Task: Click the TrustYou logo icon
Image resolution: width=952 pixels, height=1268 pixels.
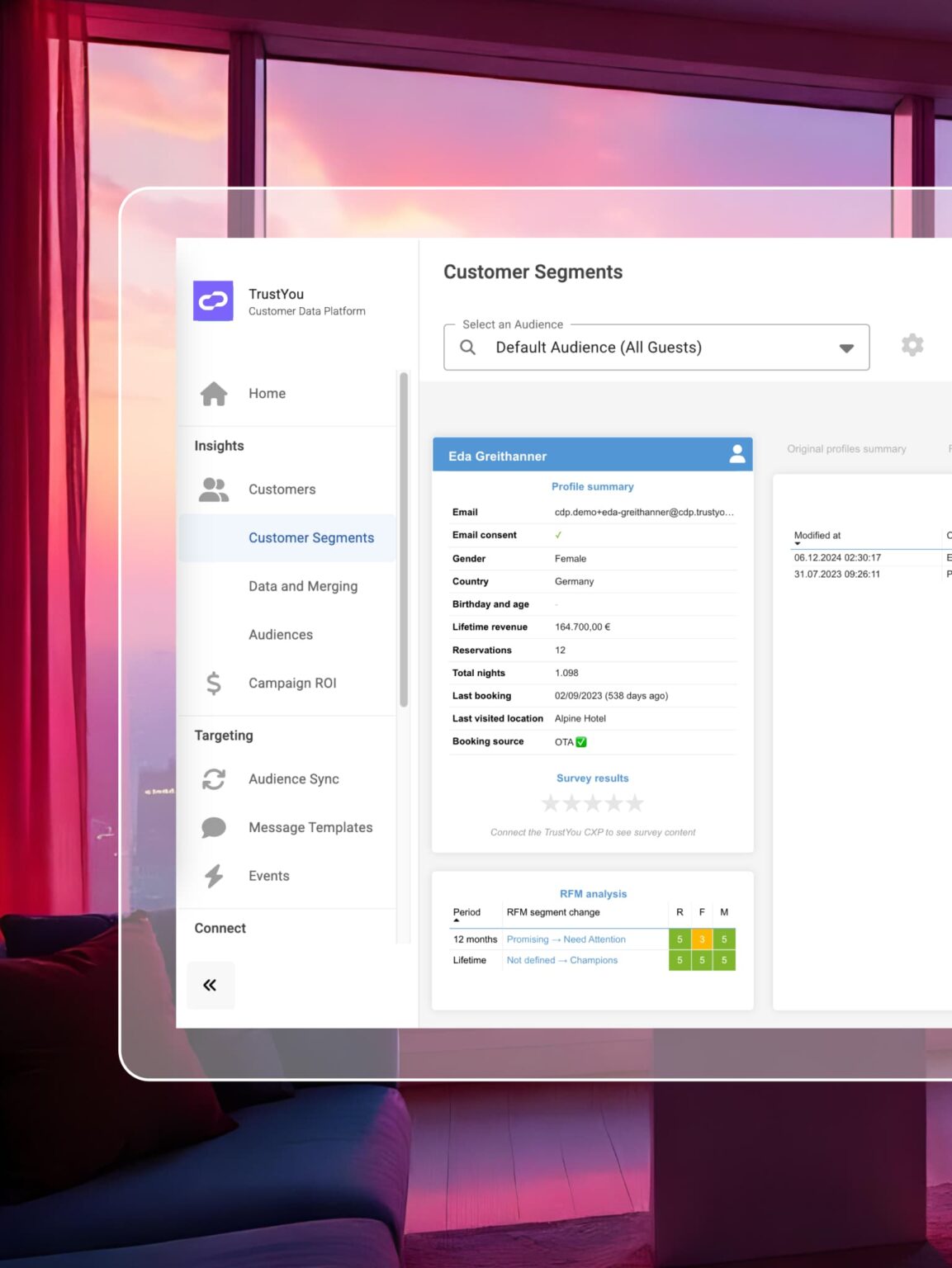Action: click(x=213, y=300)
